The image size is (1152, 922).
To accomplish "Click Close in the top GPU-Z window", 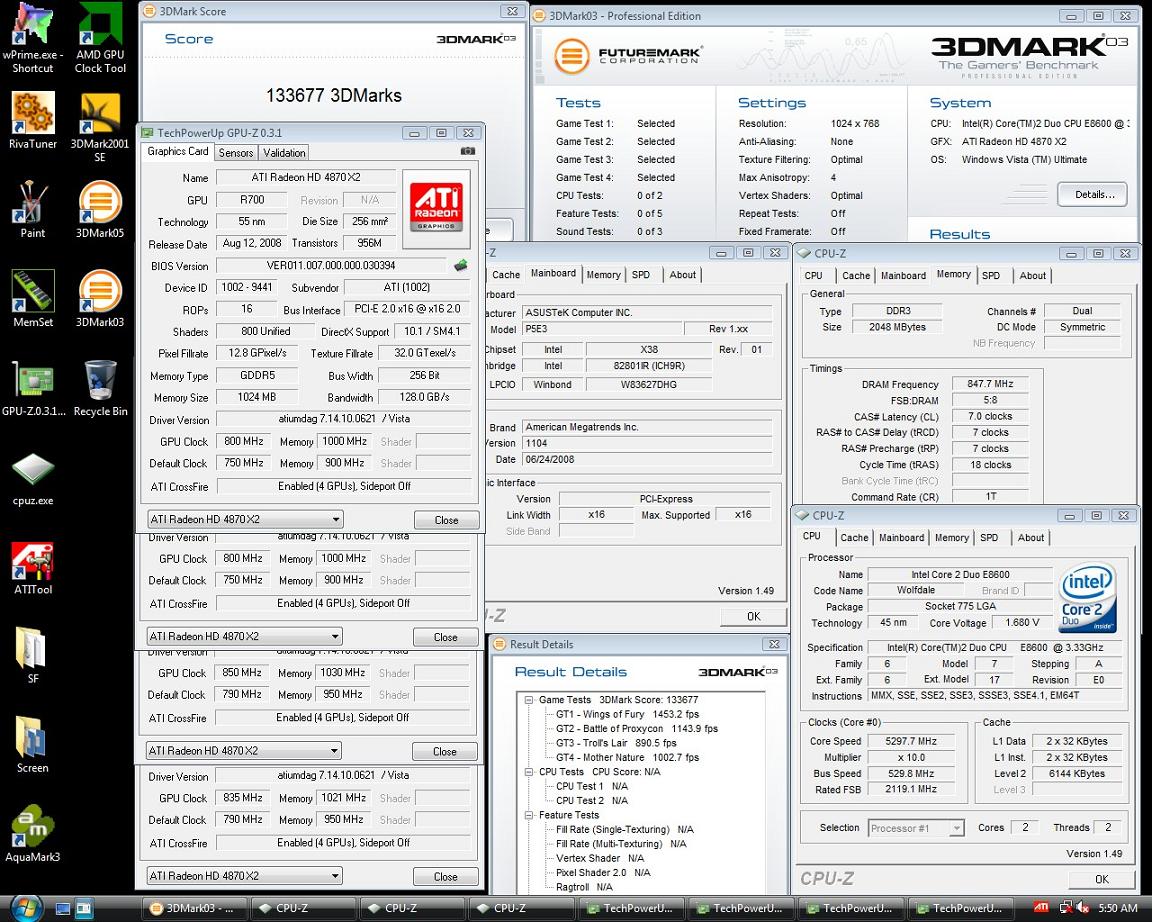I will point(446,520).
